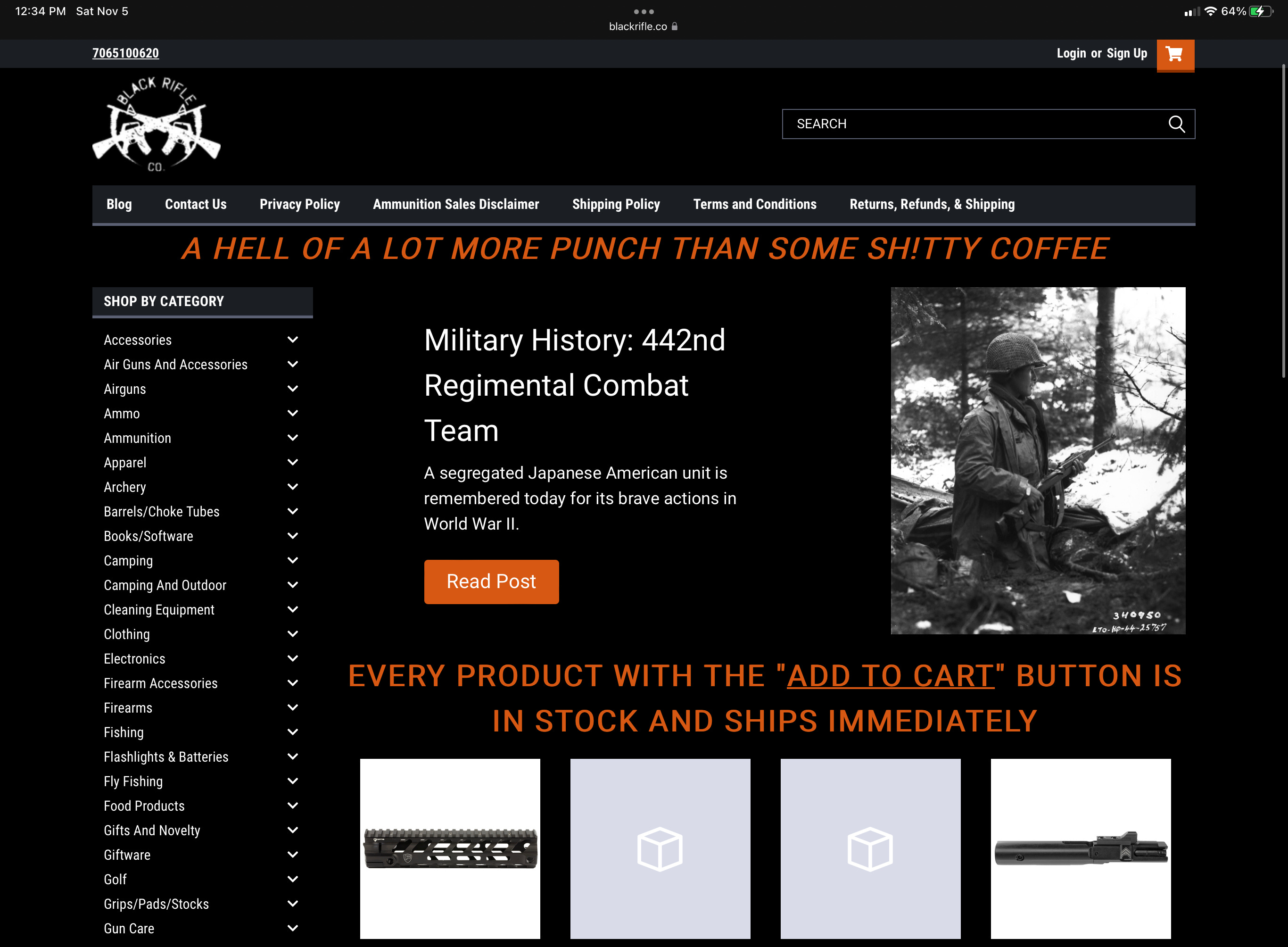Click the Login link
Viewport: 1288px width, 947px height.
(x=1072, y=53)
